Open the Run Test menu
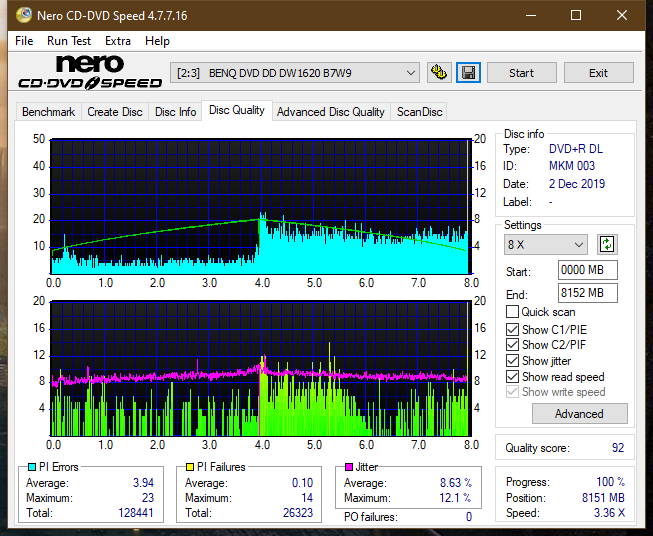 tap(69, 41)
